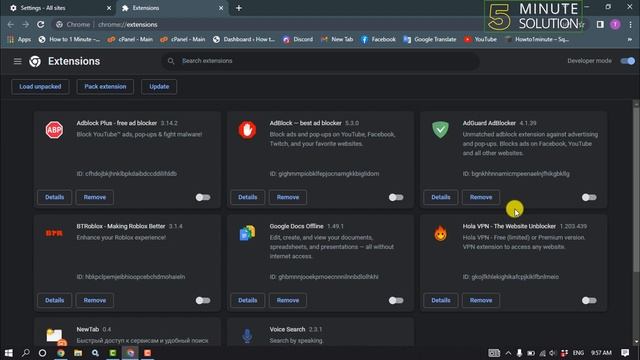
Task: Open the side panel icon in toolbar
Action: [x=600, y=24]
